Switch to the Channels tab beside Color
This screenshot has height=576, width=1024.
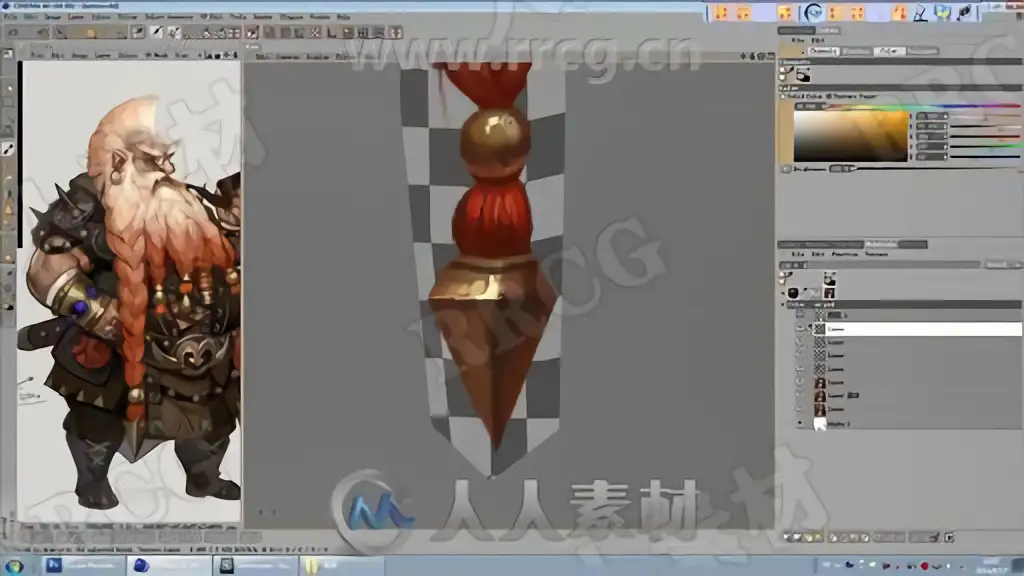pyautogui.click(x=823, y=51)
